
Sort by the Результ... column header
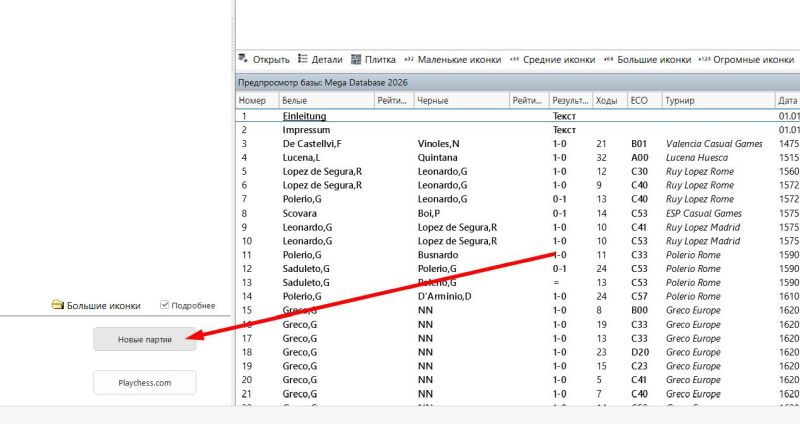tap(570, 101)
